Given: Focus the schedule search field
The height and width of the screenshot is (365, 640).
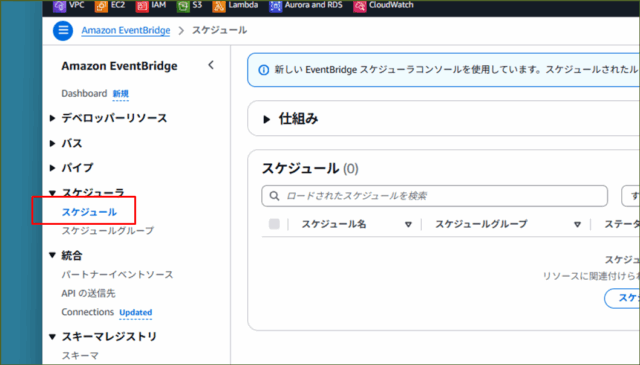Looking at the screenshot, I should (434, 196).
